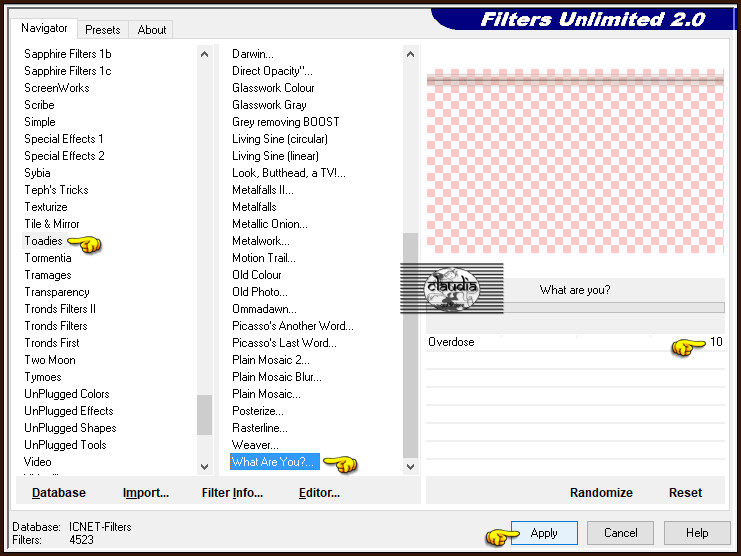The width and height of the screenshot is (741, 556).
Task: Select Rasterline... filter
Action: 259,428
